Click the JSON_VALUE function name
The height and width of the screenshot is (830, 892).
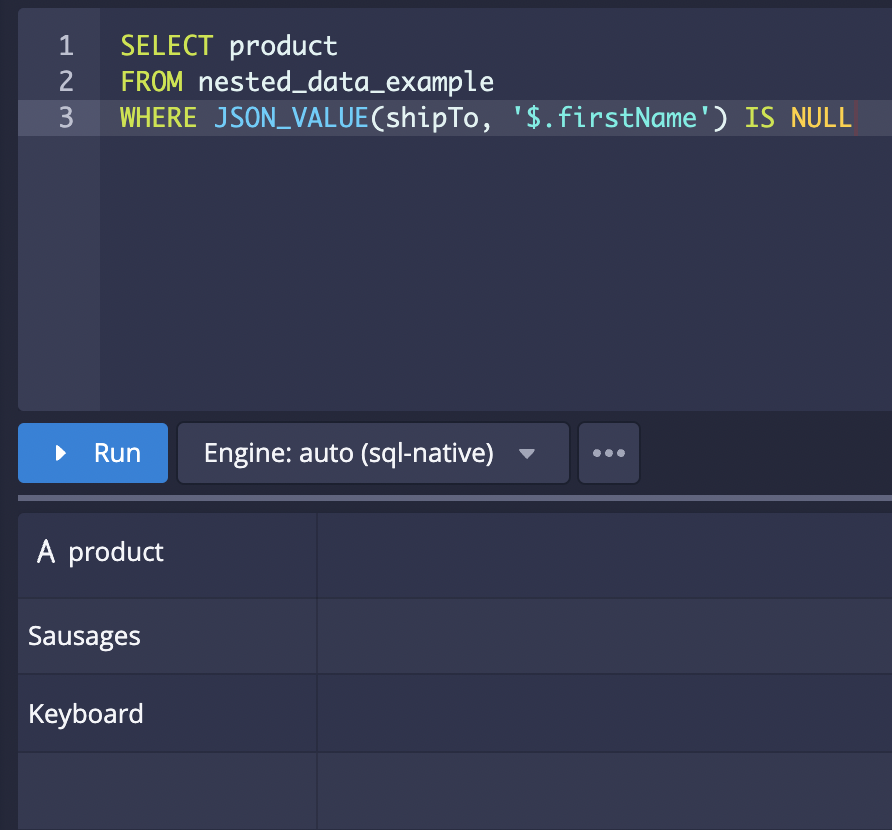click(x=291, y=117)
